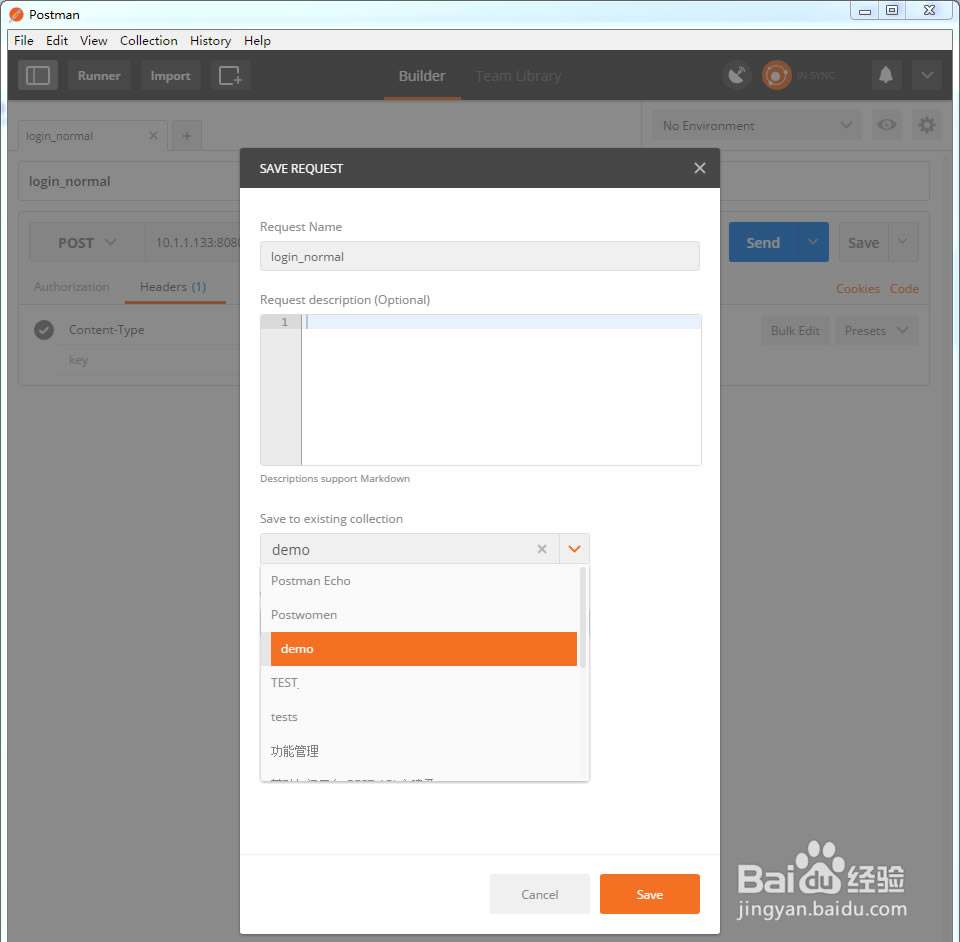Switch to the Team Library tab
960x942 pixels.
pos(518,76)
